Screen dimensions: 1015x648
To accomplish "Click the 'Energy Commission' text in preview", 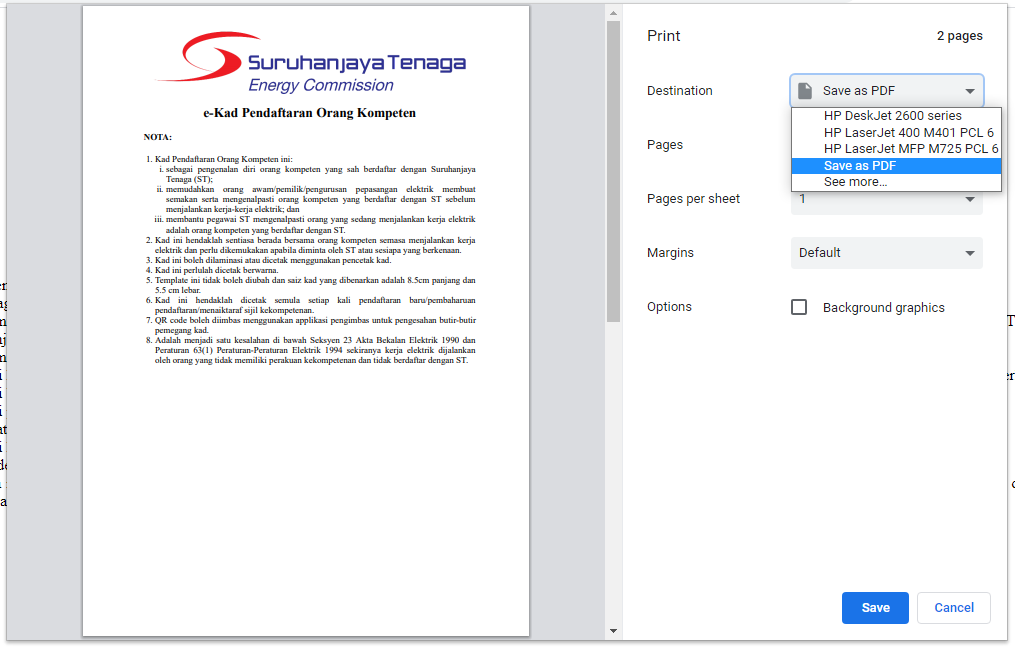I will [321, 85].
